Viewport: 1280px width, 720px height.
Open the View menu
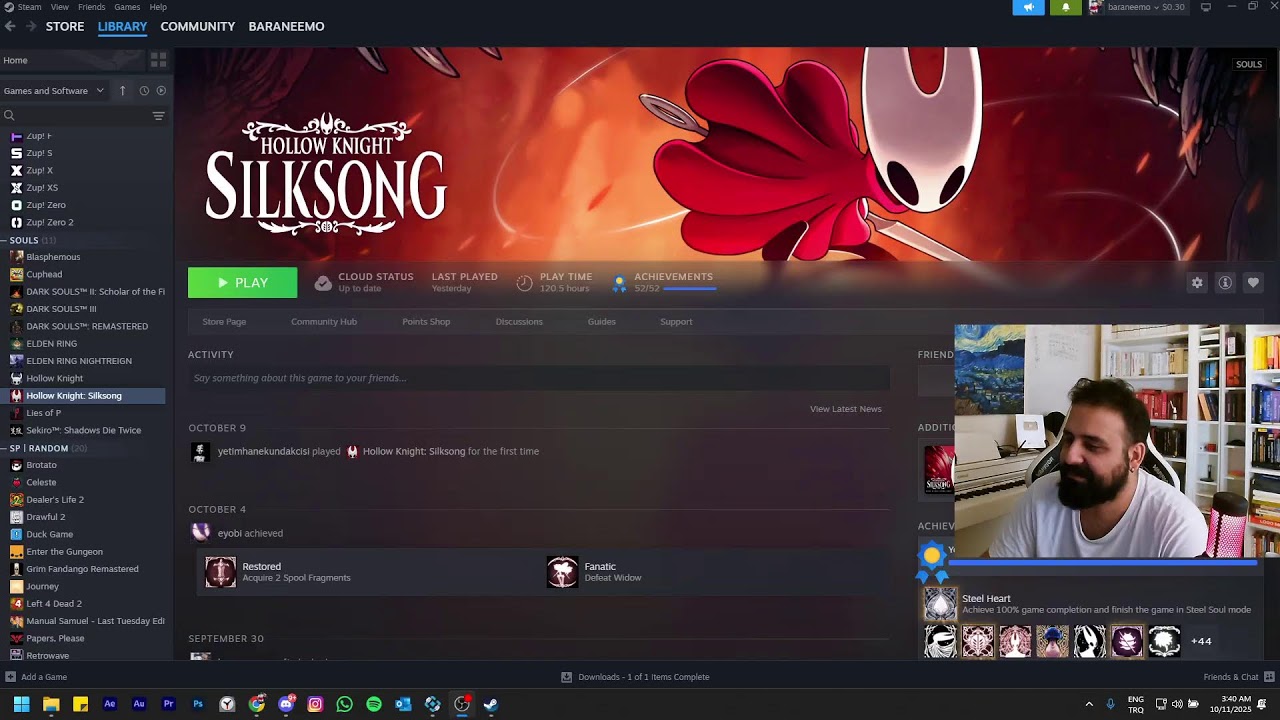[60, 7]
